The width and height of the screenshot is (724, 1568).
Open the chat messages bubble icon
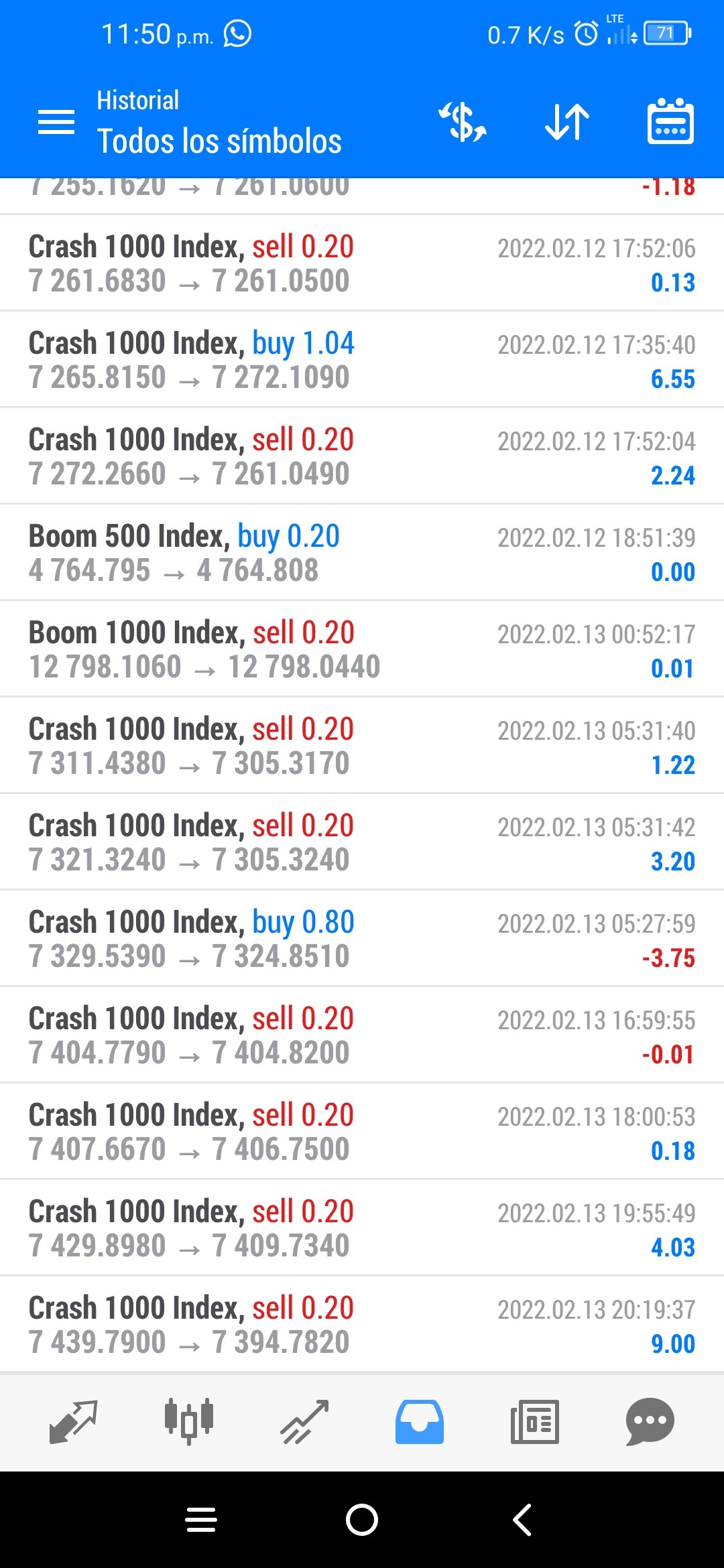point(650,1421)
